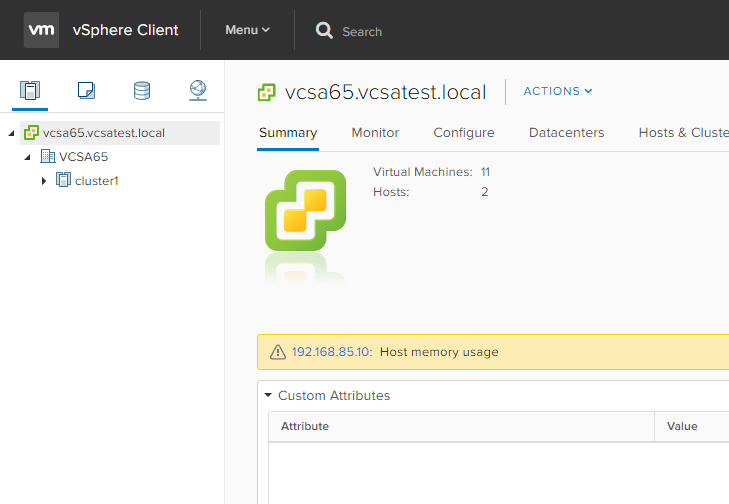Open the Storage inventory view icon
This screenshot has height=504, width=729.
pyautogui.click(x=142, y=91)
